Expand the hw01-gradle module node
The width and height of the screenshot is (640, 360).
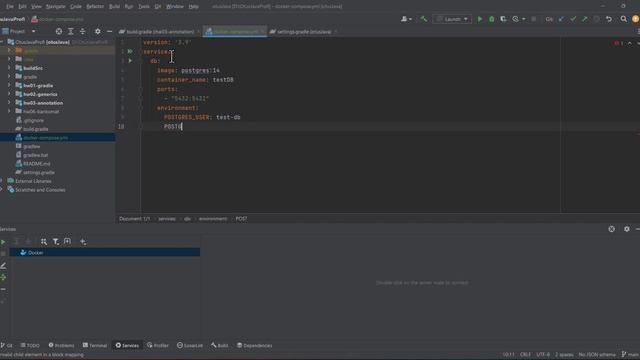9,85
